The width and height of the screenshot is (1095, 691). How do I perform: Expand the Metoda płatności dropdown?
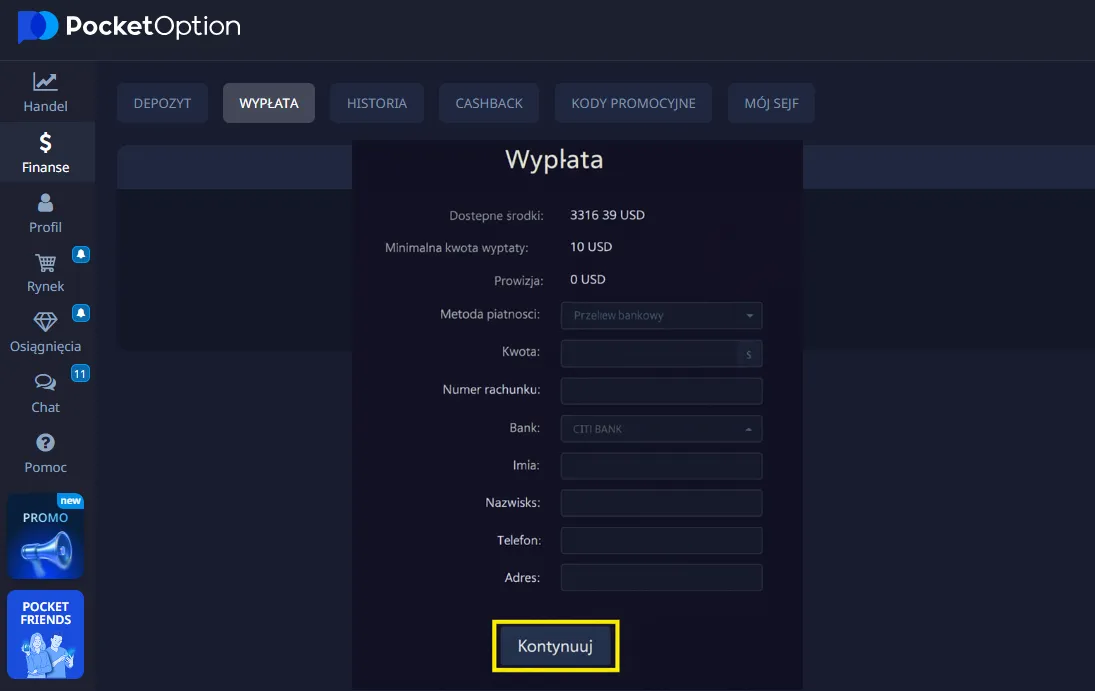[661, 316]
